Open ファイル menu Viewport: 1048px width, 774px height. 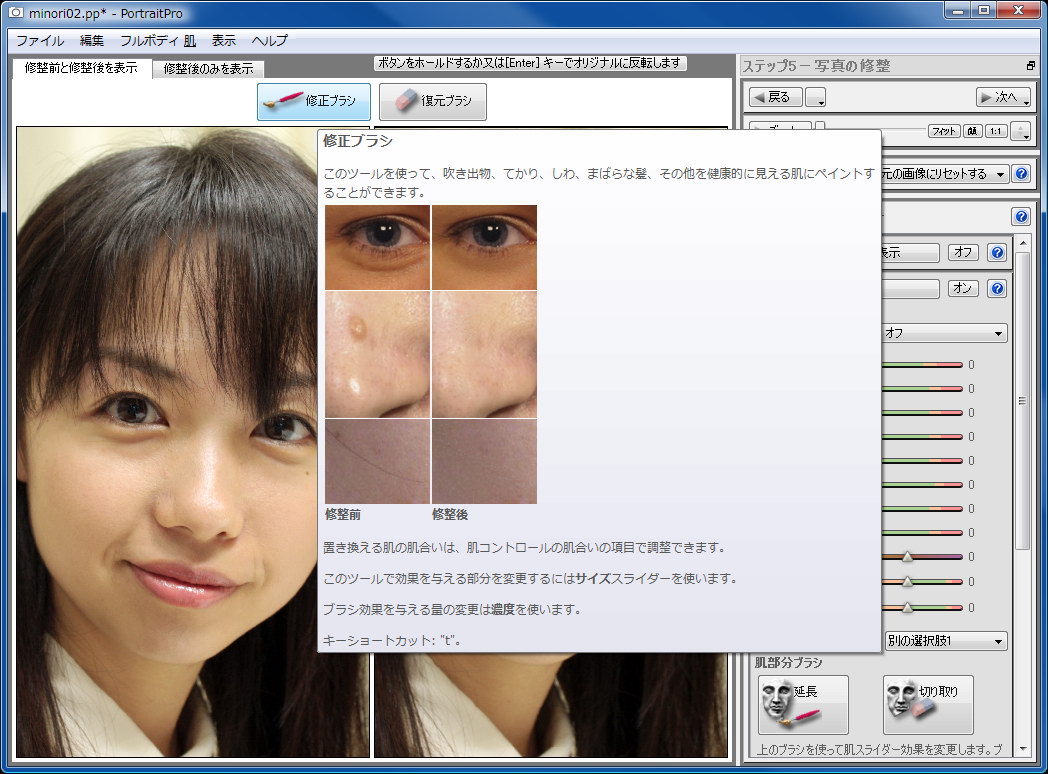point(40,41)
